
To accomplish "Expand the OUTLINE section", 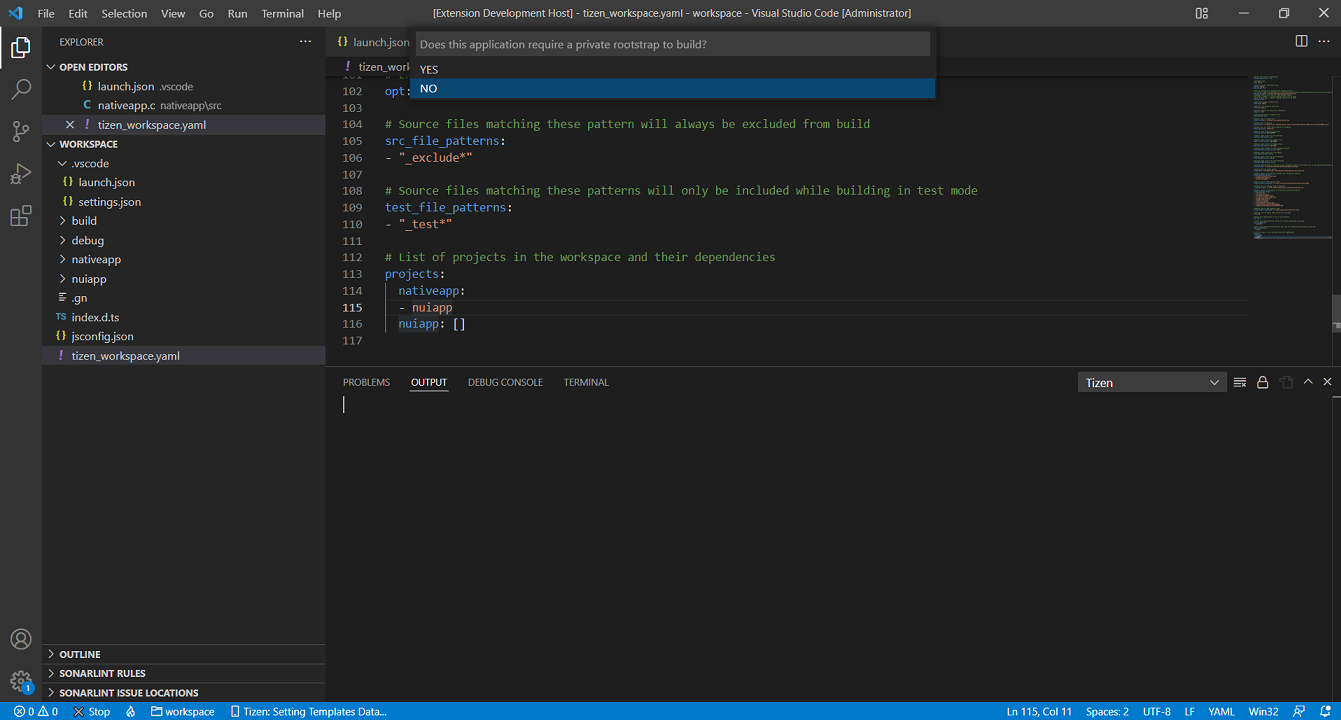I will [x=80, y=654].
